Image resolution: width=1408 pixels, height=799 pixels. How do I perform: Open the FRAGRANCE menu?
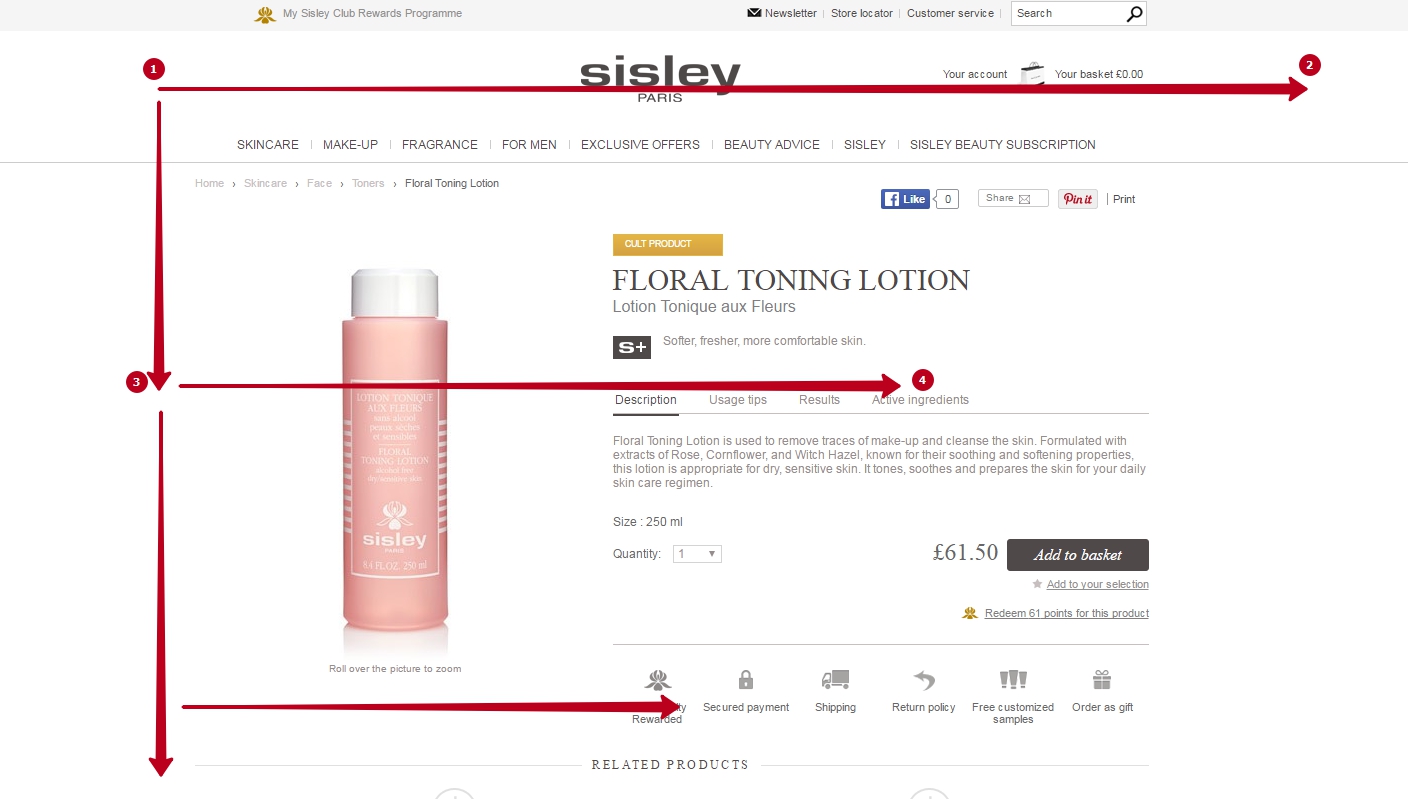tap(440, 145)
